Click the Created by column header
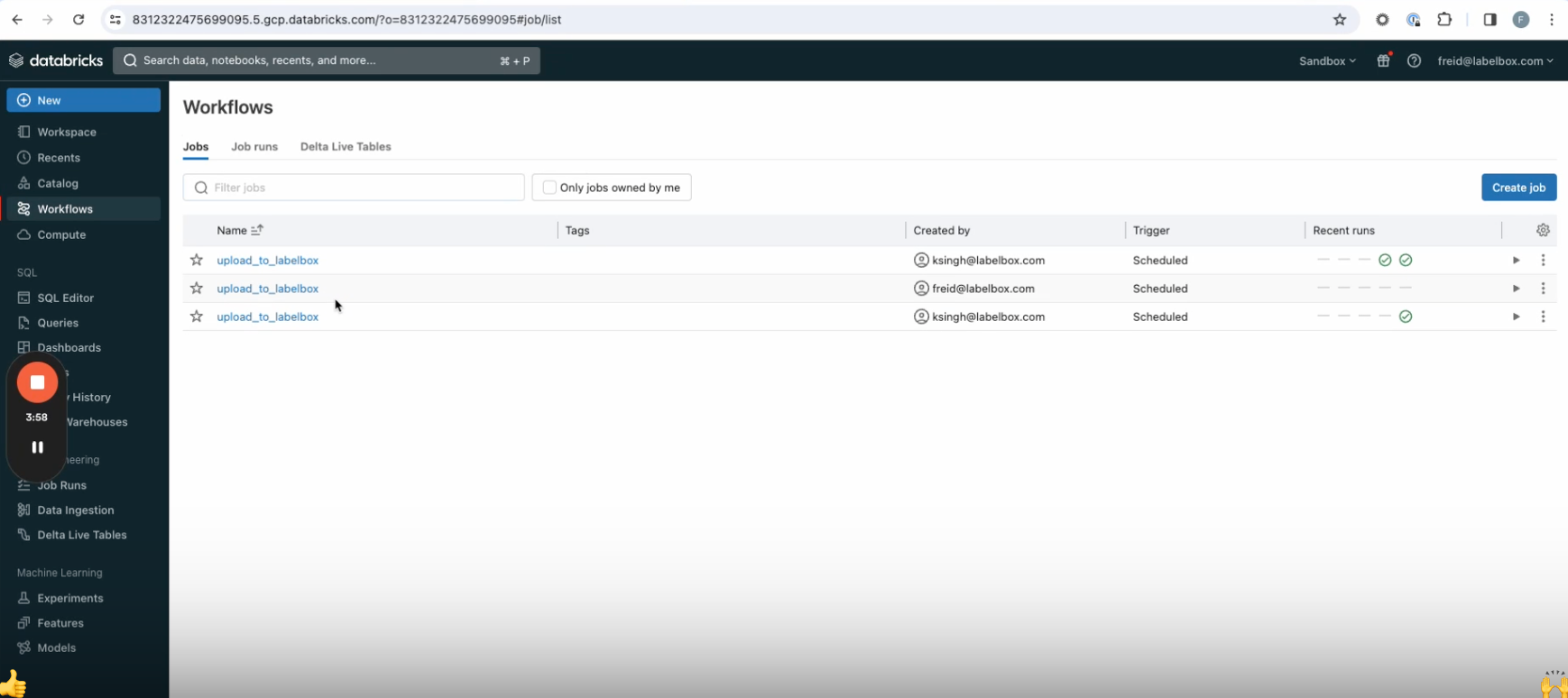Image resolution: width=1568 pixels, height=698 pixels. pyautogui.click(x=941, y=230)
